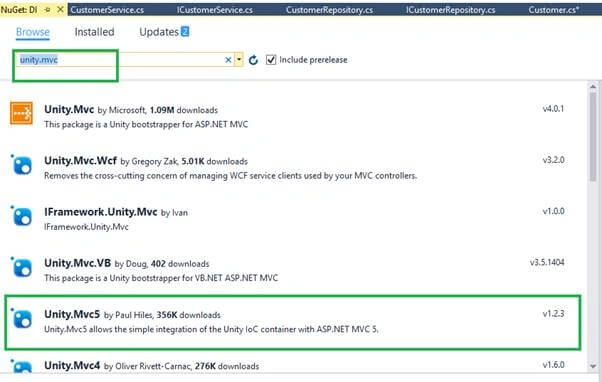Viewport: 602px width, 382px height.
Task: Click version v4.0.1 label
Action: coord(553,109)
